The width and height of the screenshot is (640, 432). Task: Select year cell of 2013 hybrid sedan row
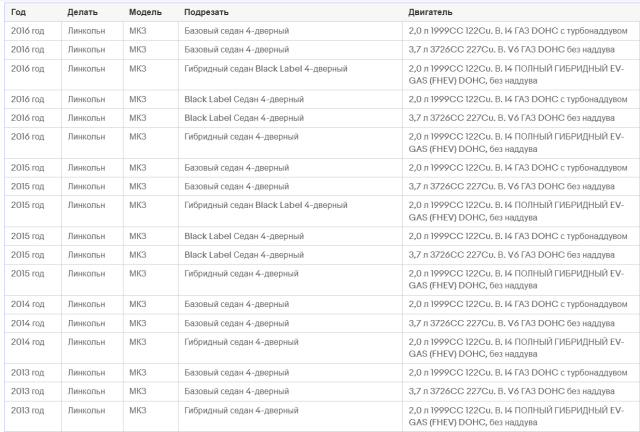tap(27, 410)
